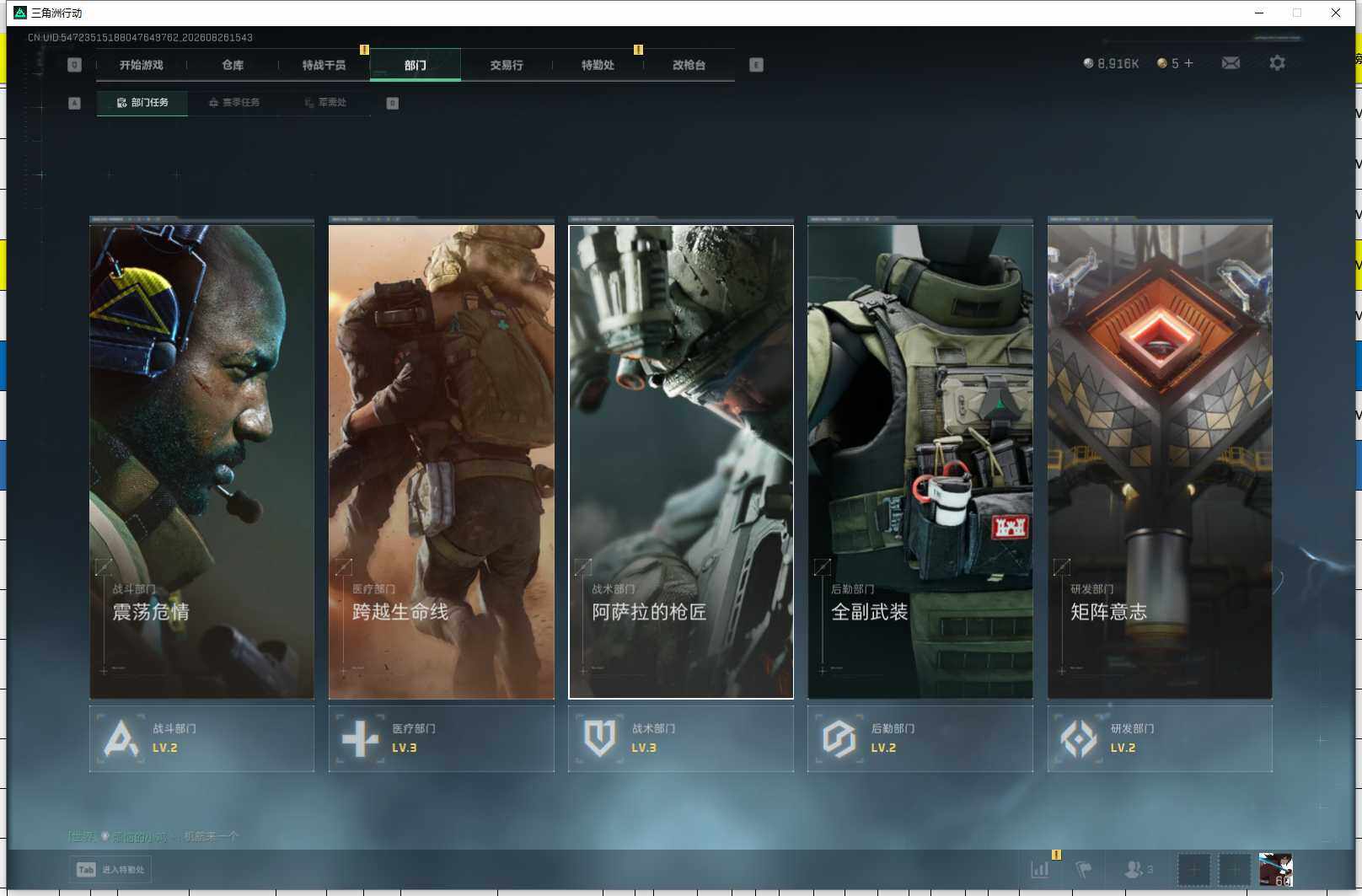Click the 战斗部门 LV.2 level panel
This screenshot has width=1362, height=896.
tap(202, 738)
